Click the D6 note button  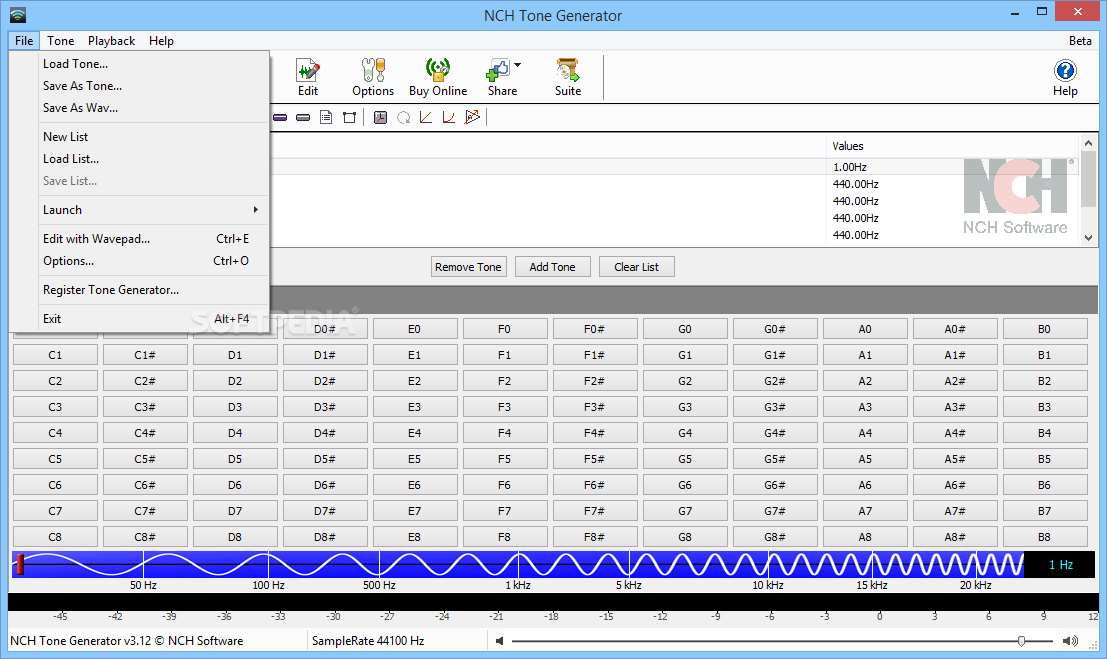[x=235, y=485]
